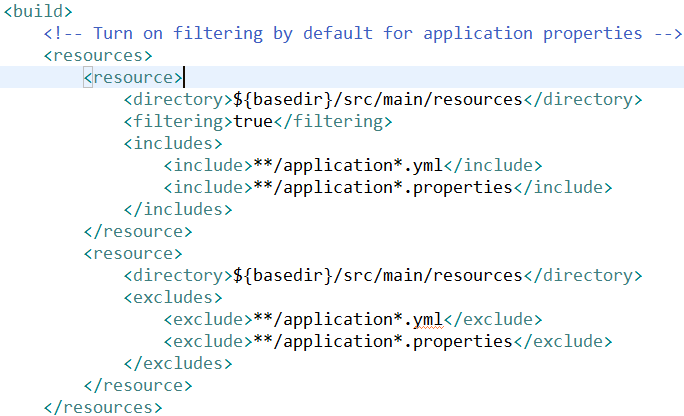
Task: Click the second opening resource tag
Action: (x=133, y=253)
